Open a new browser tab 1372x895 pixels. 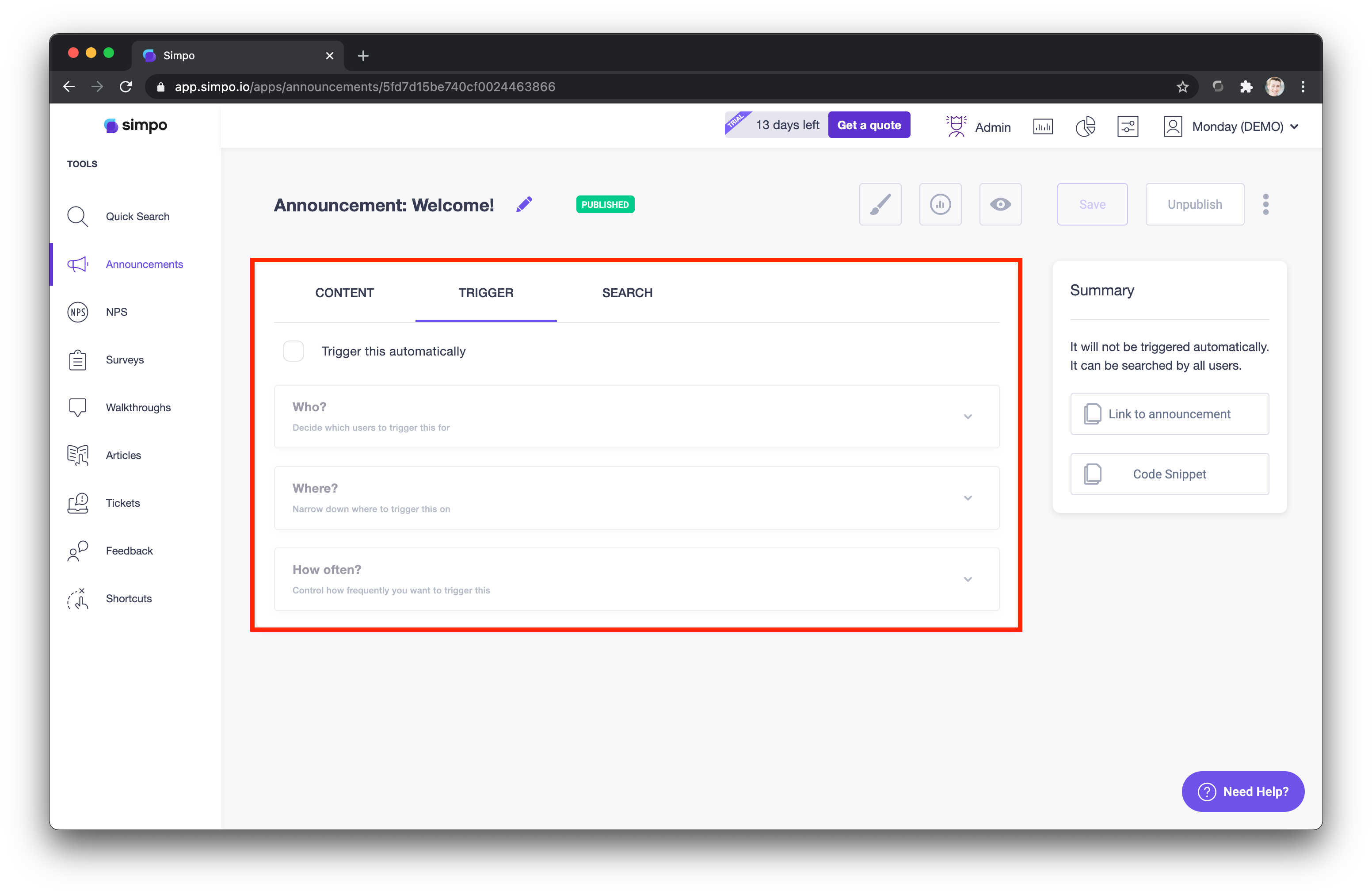coord(362,56)
